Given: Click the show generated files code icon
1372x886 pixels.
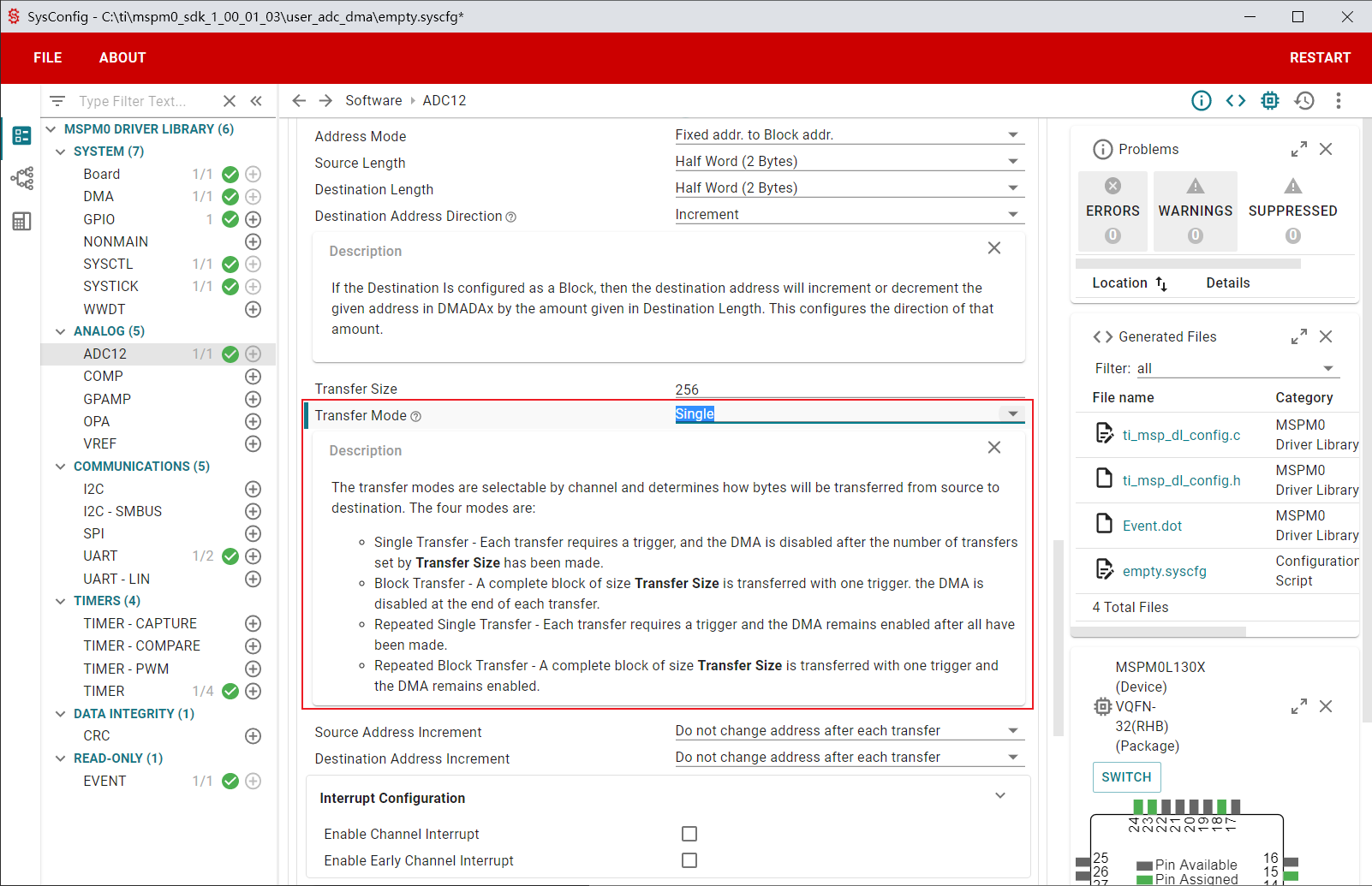Looking at the screenshot, I should [x=1235, y=101].
